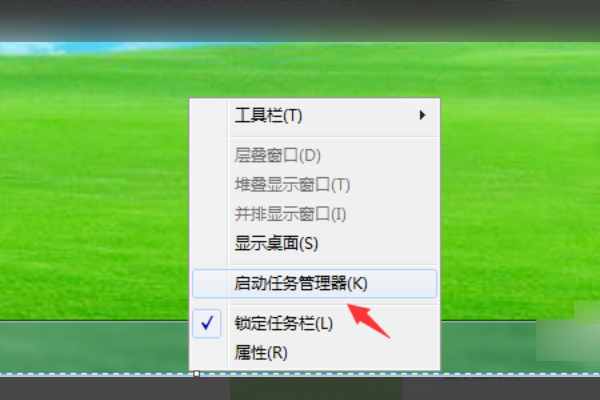Viewport: 600px width, 400px height.
Task: Toggle the 锁定任务栏(L) option
Action: coord(315,323)
